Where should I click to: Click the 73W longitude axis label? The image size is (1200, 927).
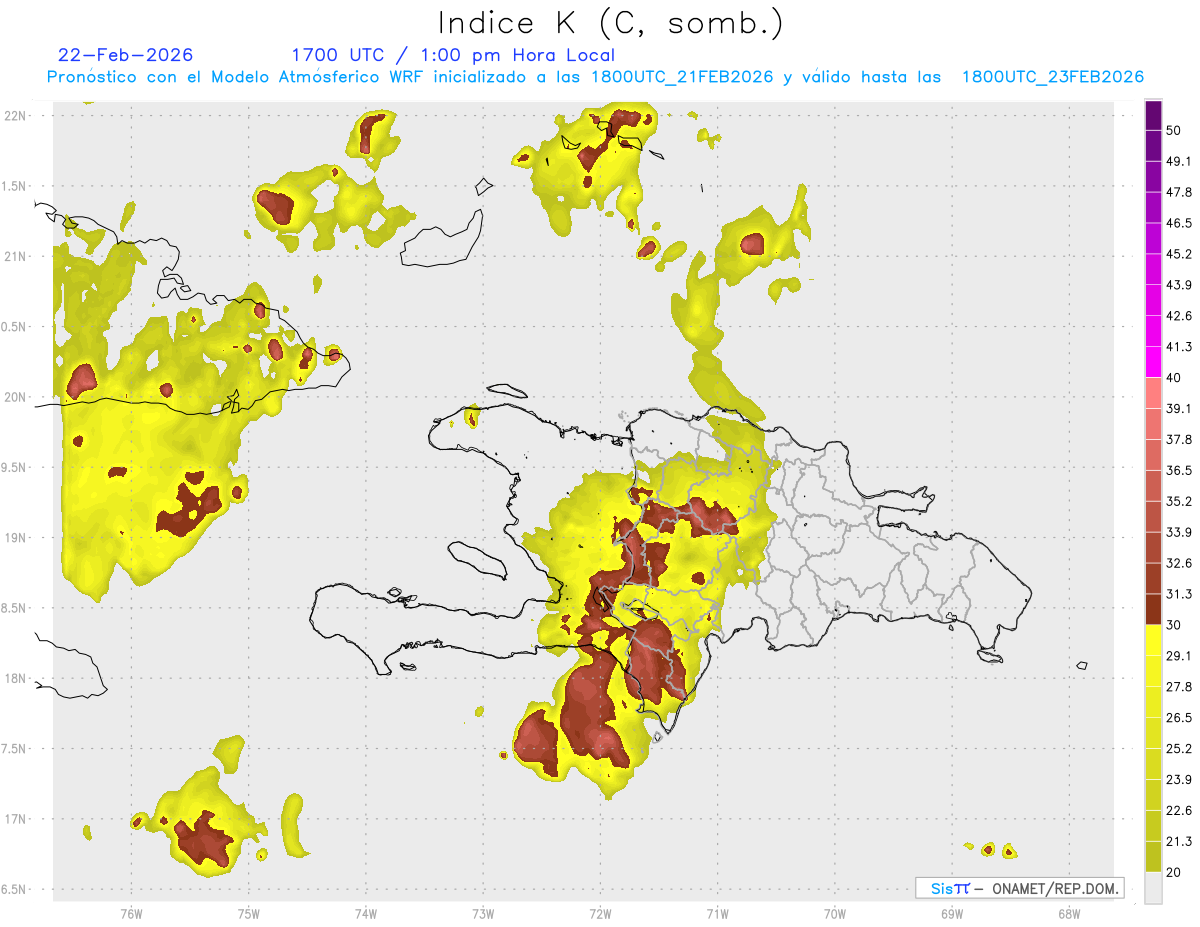click(x=483, y=913)
